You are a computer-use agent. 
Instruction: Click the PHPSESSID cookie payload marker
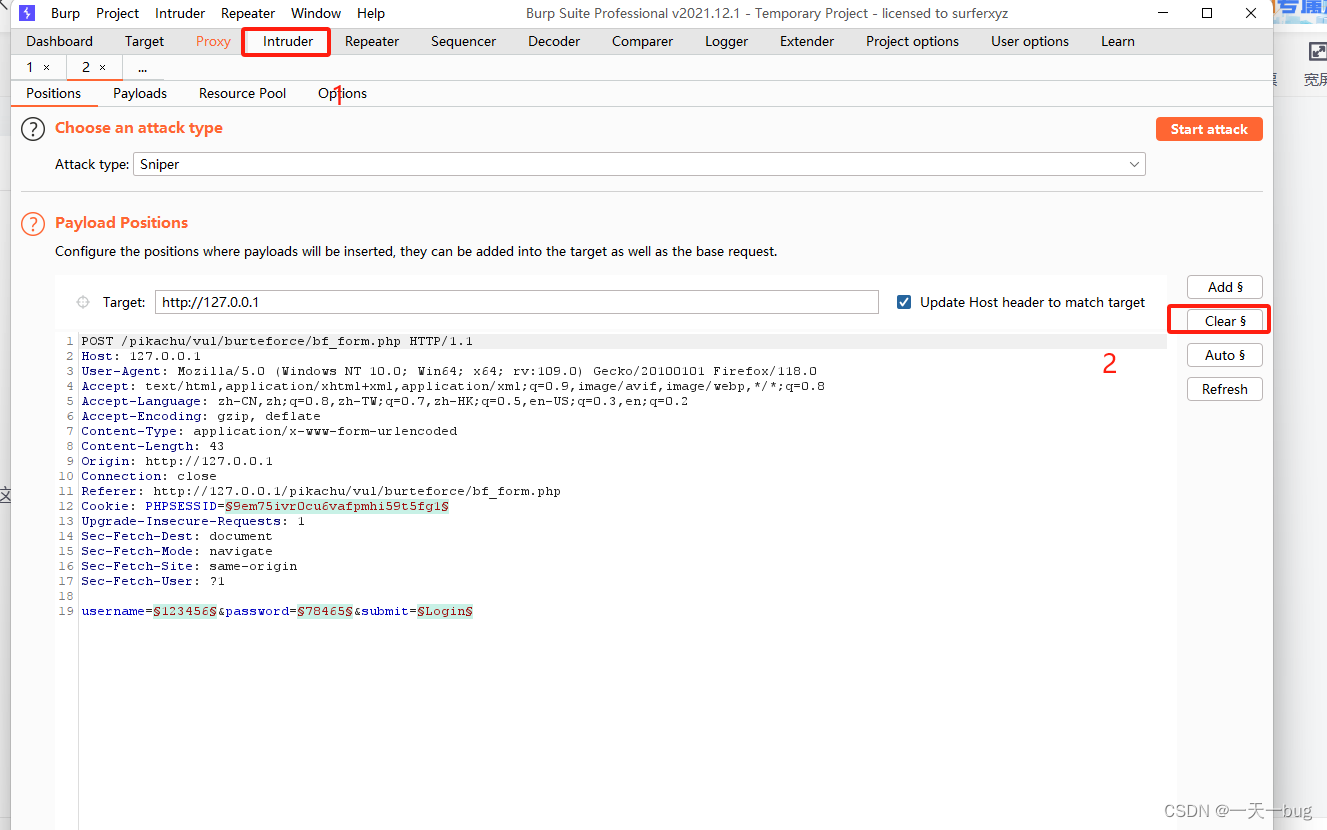click(337, 506)
